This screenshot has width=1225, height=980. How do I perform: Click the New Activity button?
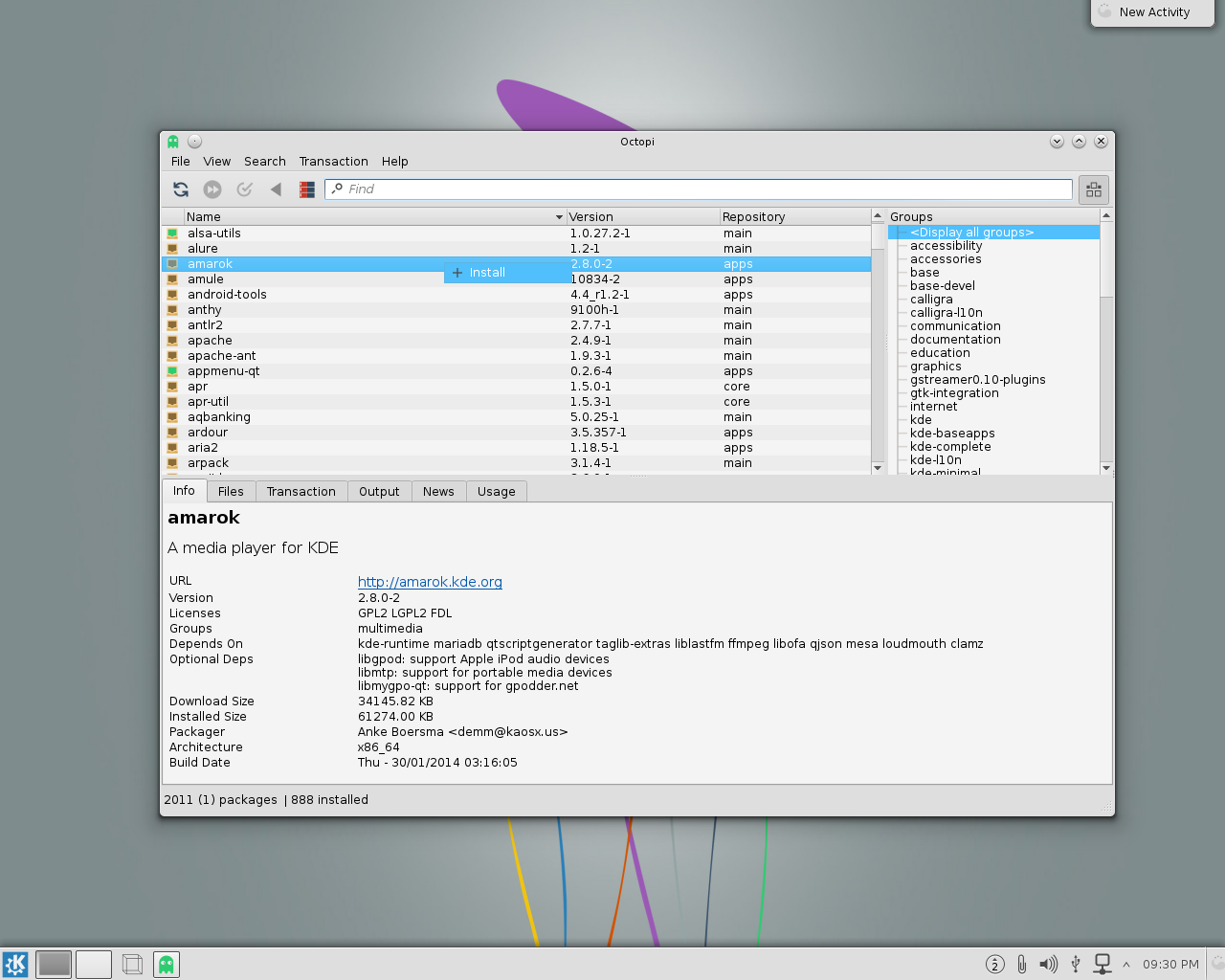click(x=1153, y=12)
